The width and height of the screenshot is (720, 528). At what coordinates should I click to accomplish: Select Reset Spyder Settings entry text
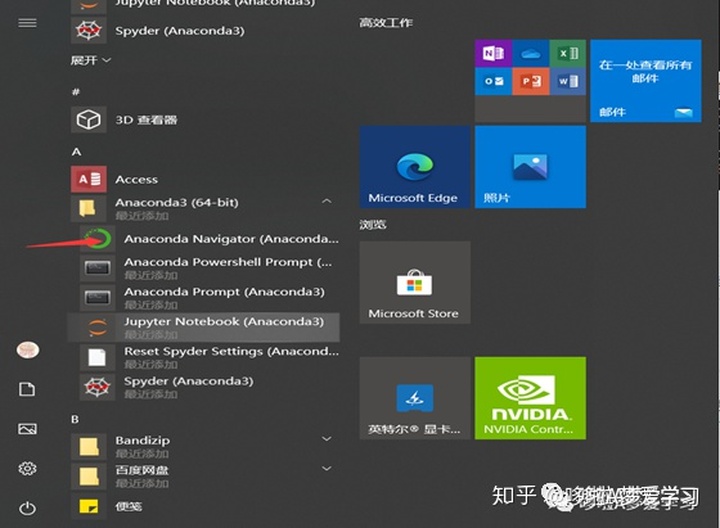tap(231, 351)
